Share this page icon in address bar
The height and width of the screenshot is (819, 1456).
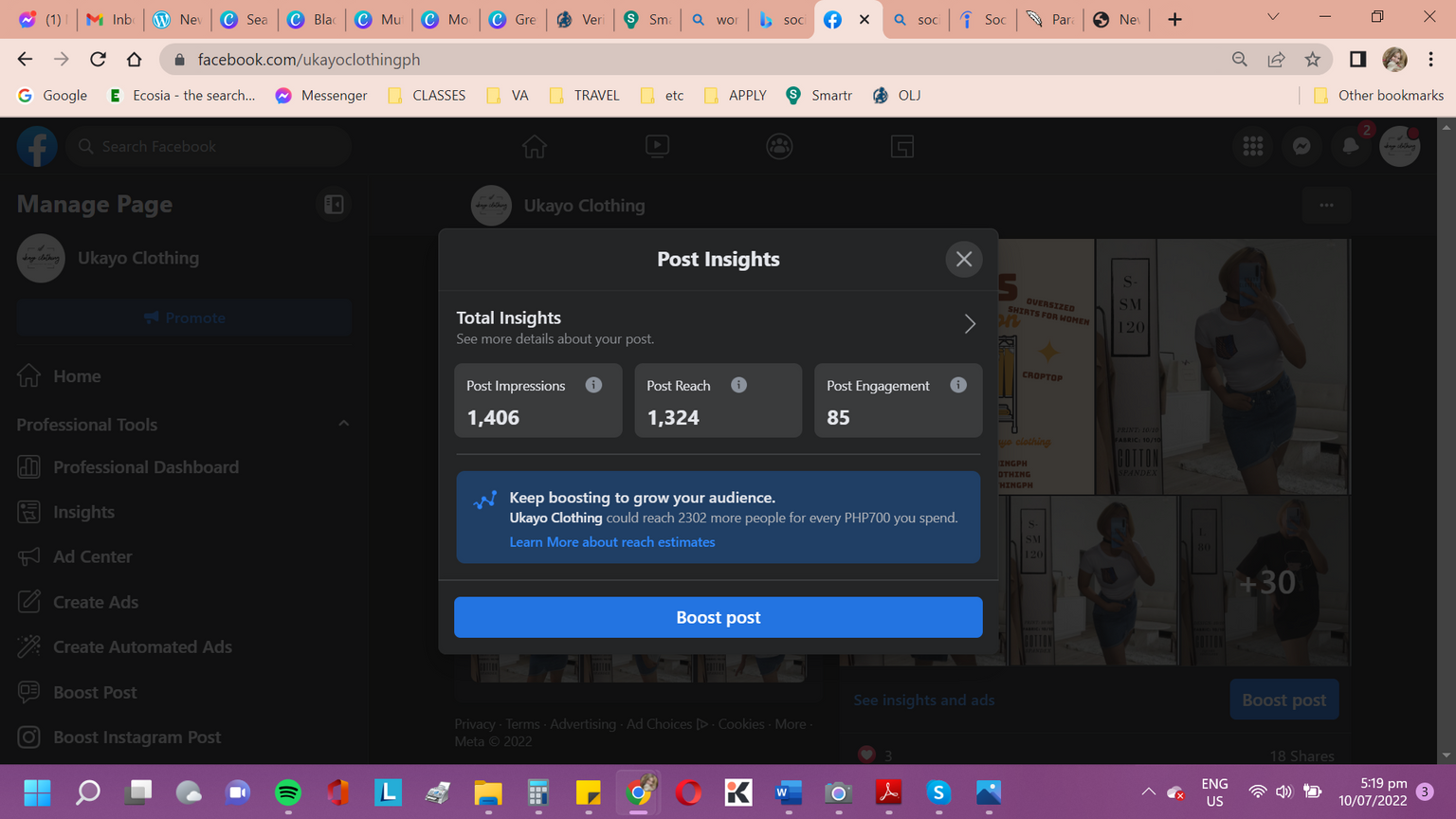pyautogui.click(x=1276, y=59)
